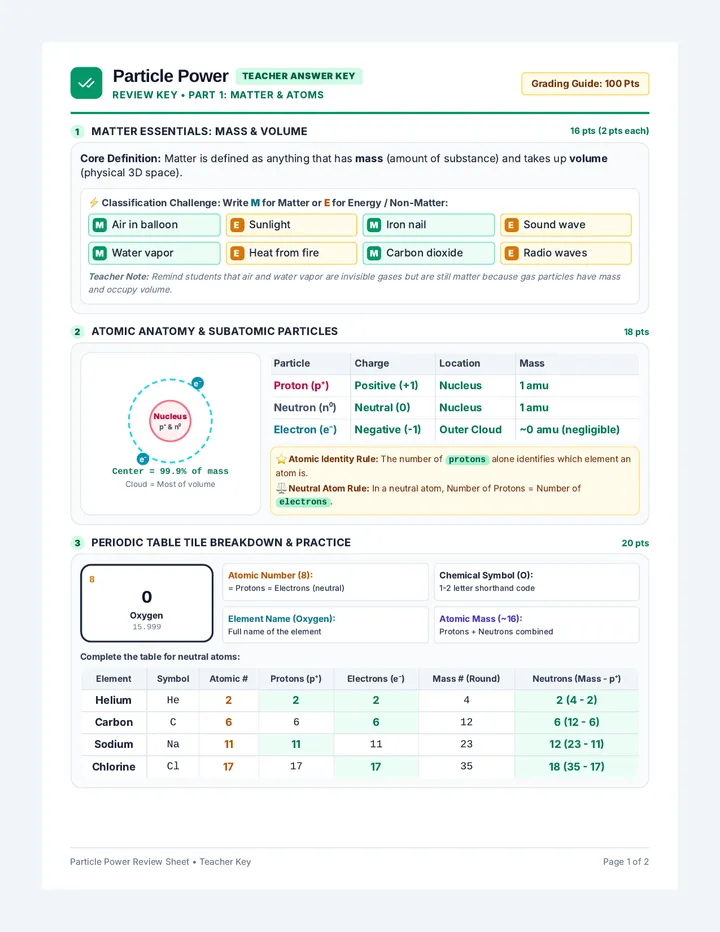Click the 'Center = 99.9% of mass' caption
This screenshot has height=932, width=720.
coord(170,471)
